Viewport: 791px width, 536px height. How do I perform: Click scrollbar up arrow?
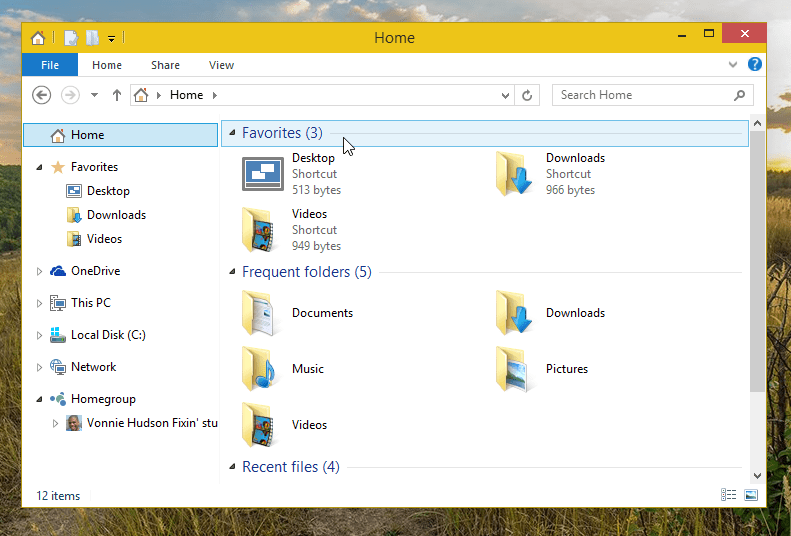click(x=757, y=123)
